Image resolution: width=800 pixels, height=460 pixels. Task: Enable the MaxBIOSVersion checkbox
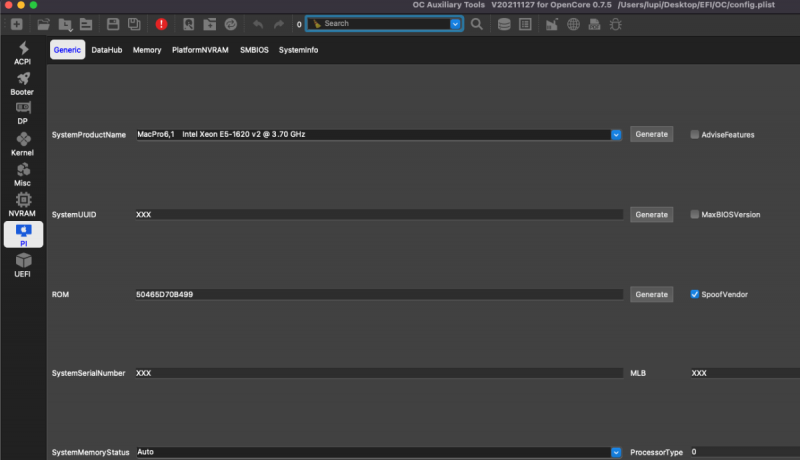coord(694,214)
